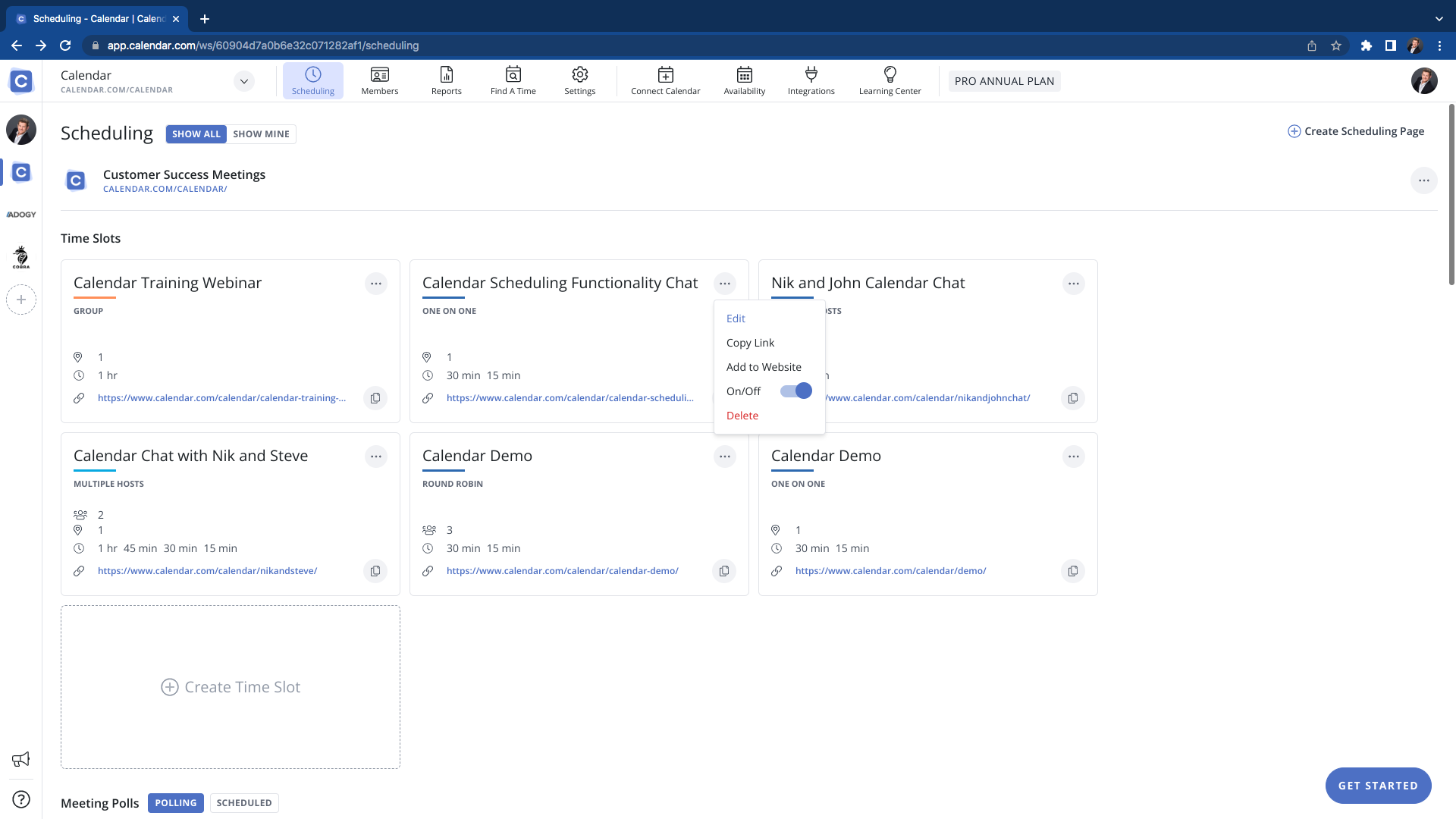Open the Scheduling nav icon
The image size is (1456, 819).
click(x=312, y=80)
